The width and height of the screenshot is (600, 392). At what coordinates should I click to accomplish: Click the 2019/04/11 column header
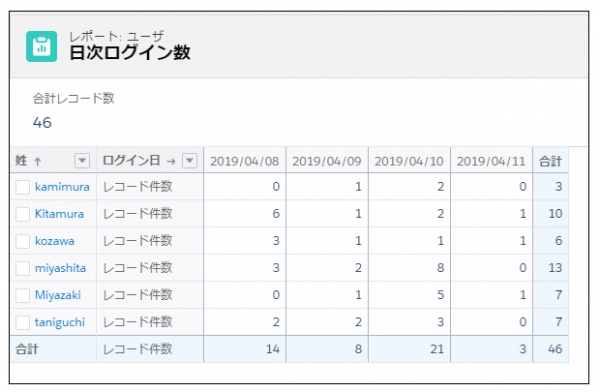(491, 161)
